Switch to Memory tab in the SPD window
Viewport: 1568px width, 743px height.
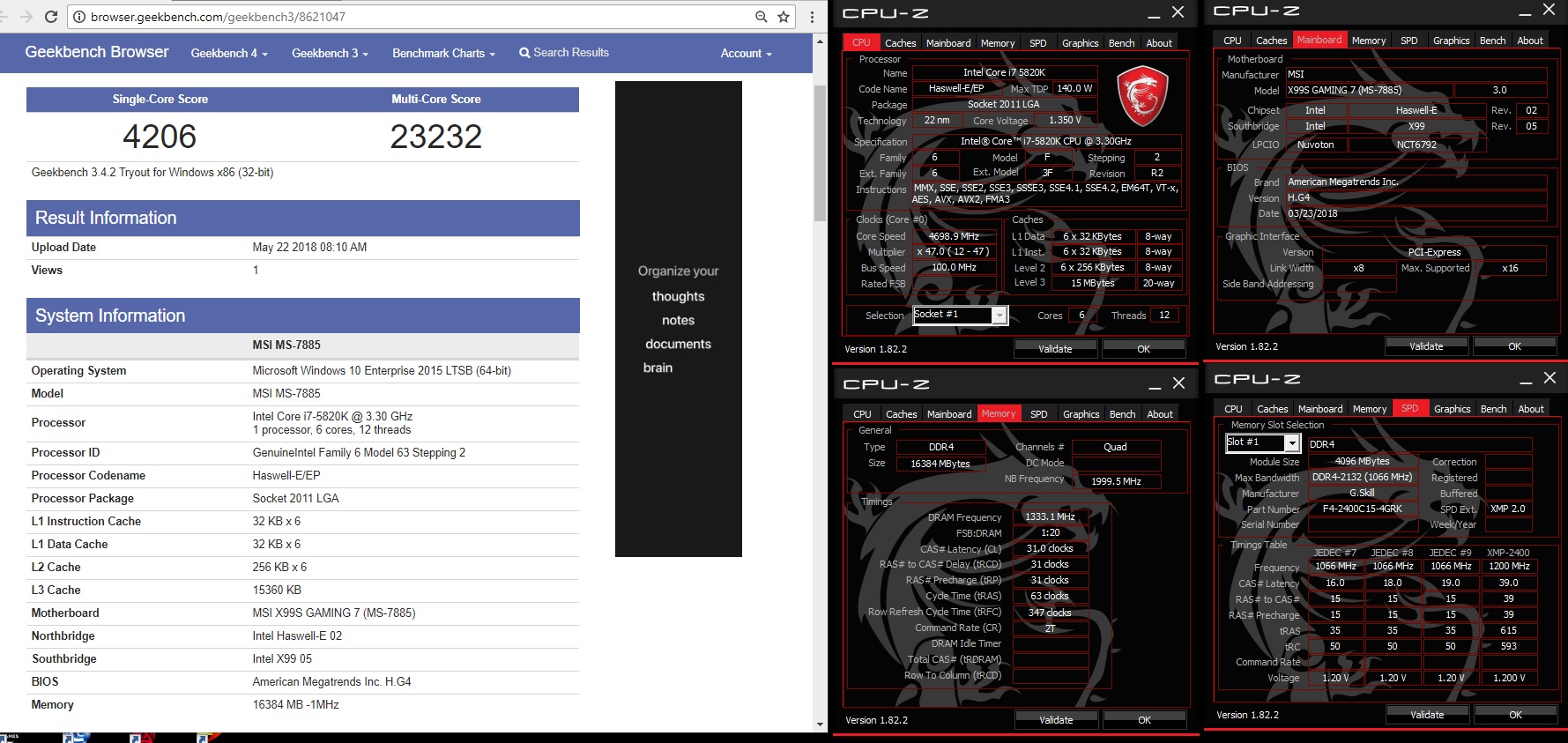click(1370, 409)
